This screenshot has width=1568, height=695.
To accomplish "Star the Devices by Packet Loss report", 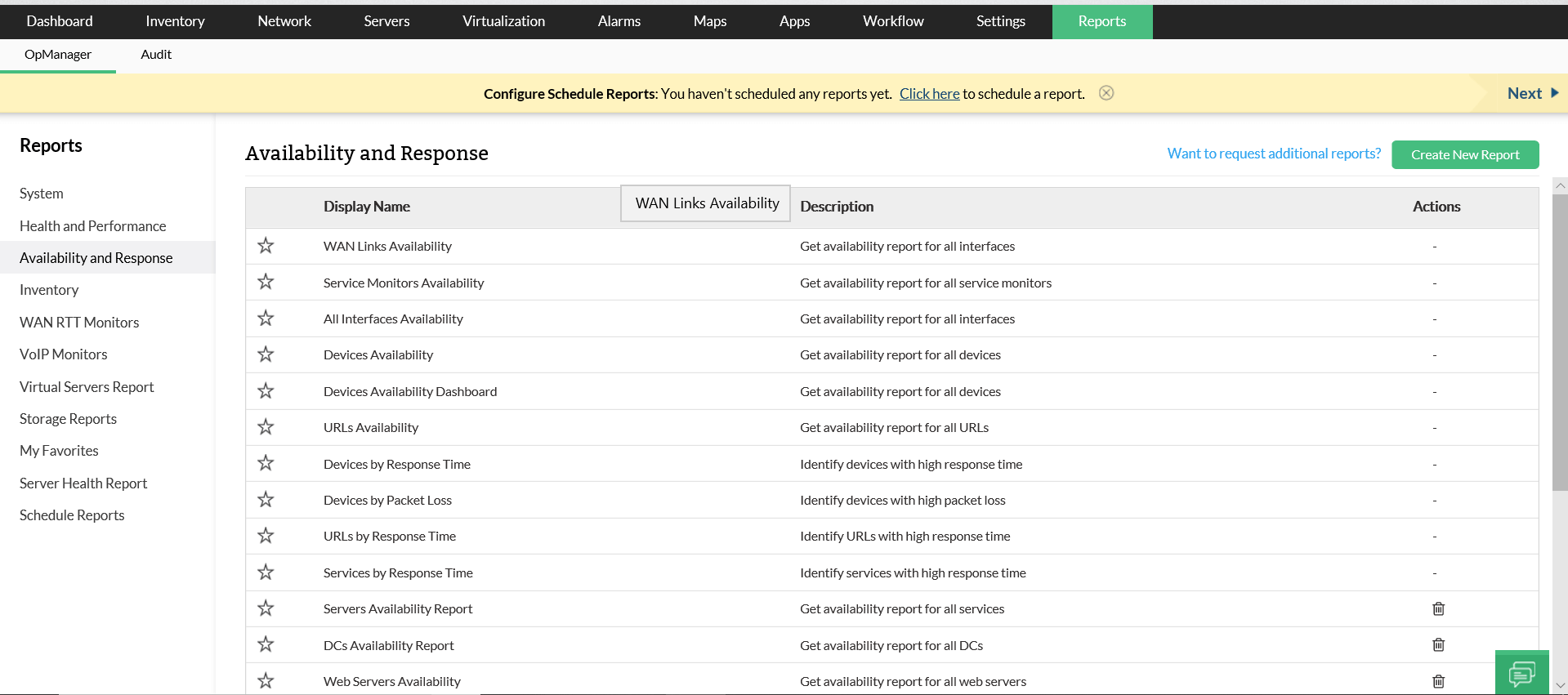I will 266,500.
